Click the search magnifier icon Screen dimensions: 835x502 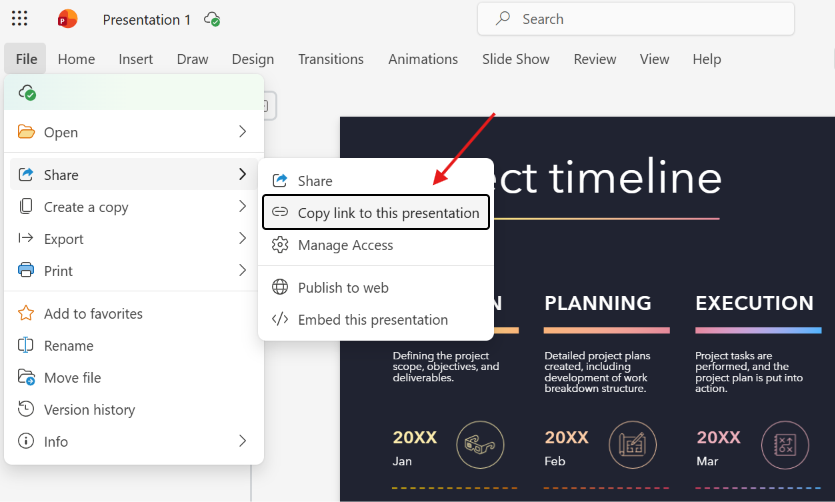[x=502, y=19]
